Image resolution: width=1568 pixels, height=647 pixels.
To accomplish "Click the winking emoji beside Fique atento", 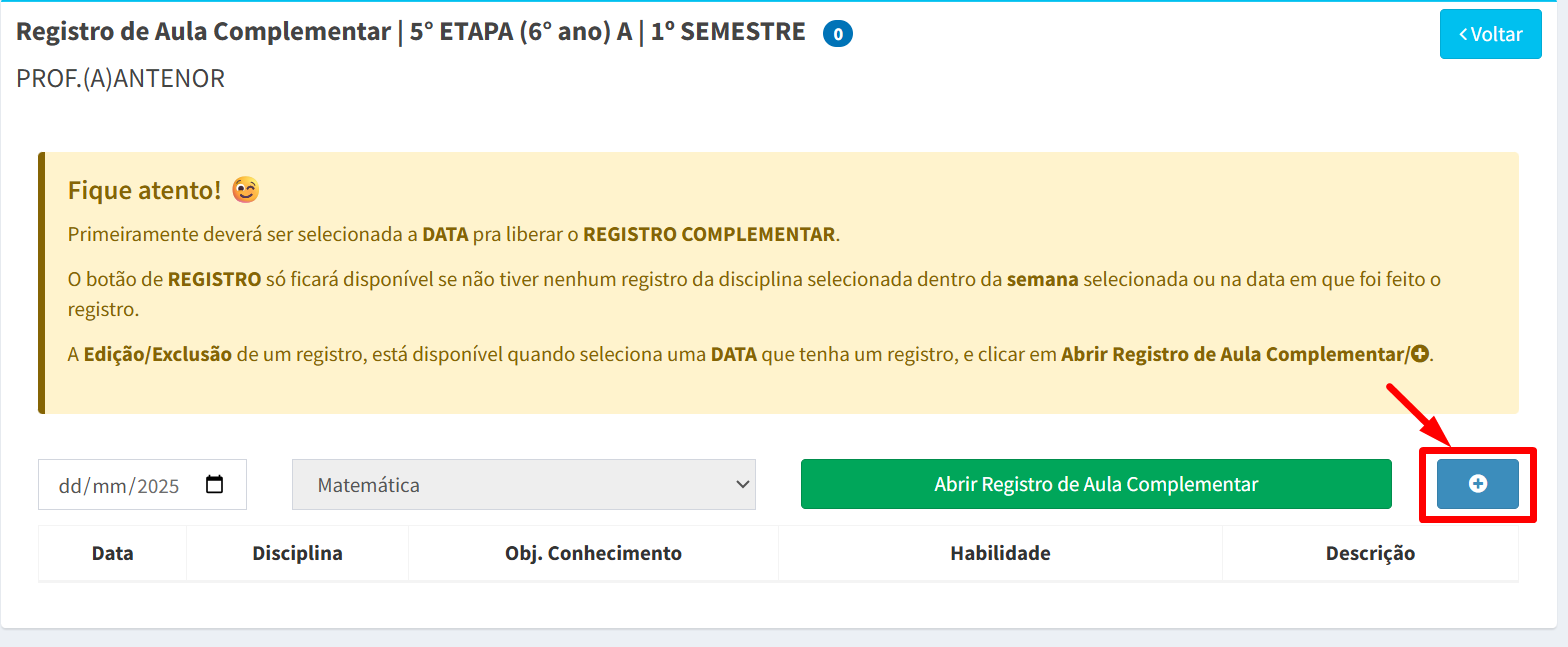I will [244, 189].
